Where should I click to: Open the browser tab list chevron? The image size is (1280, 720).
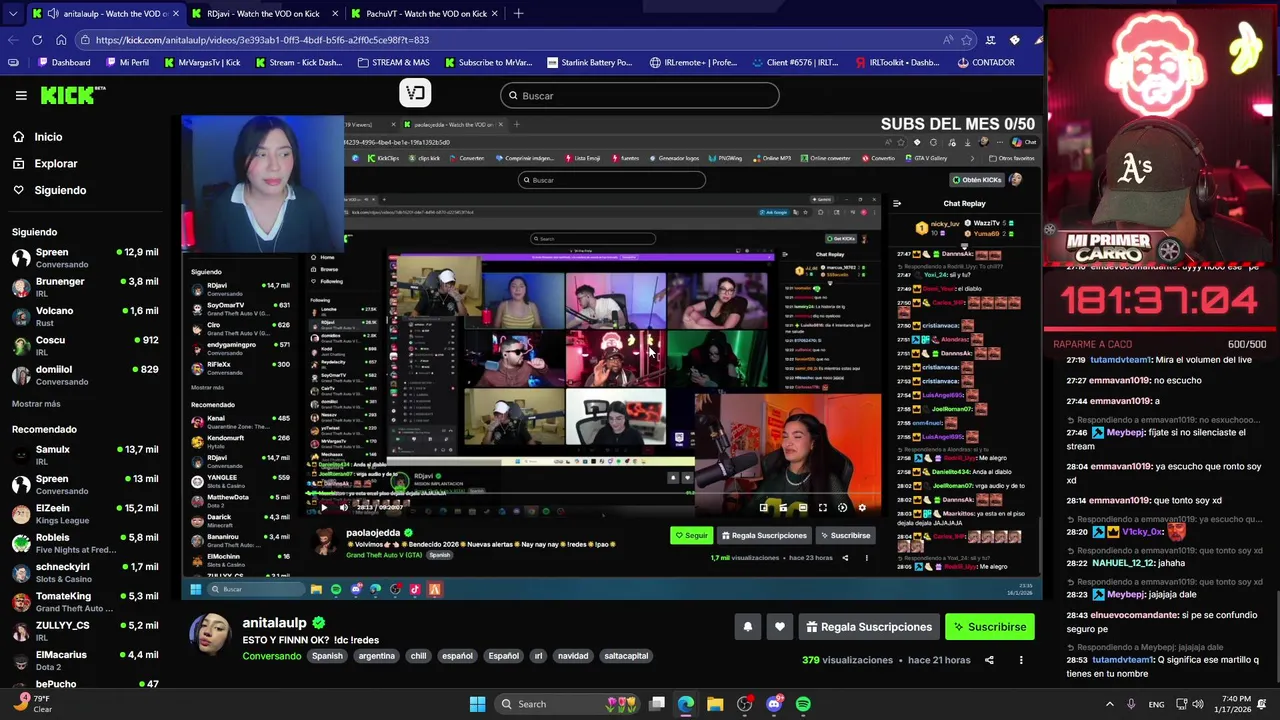[x=12, y=13]
